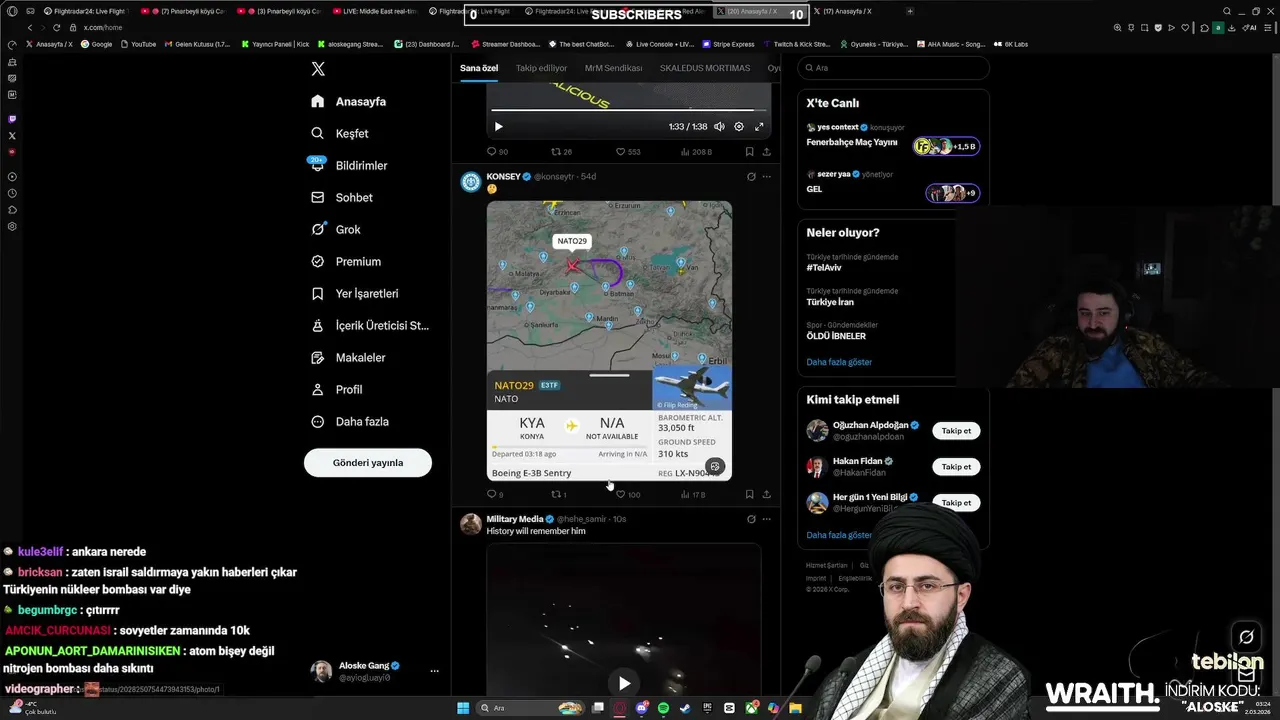Open Spotify from the taskbar
This screenshot has height=720, width=1280.
pos(664,708)
